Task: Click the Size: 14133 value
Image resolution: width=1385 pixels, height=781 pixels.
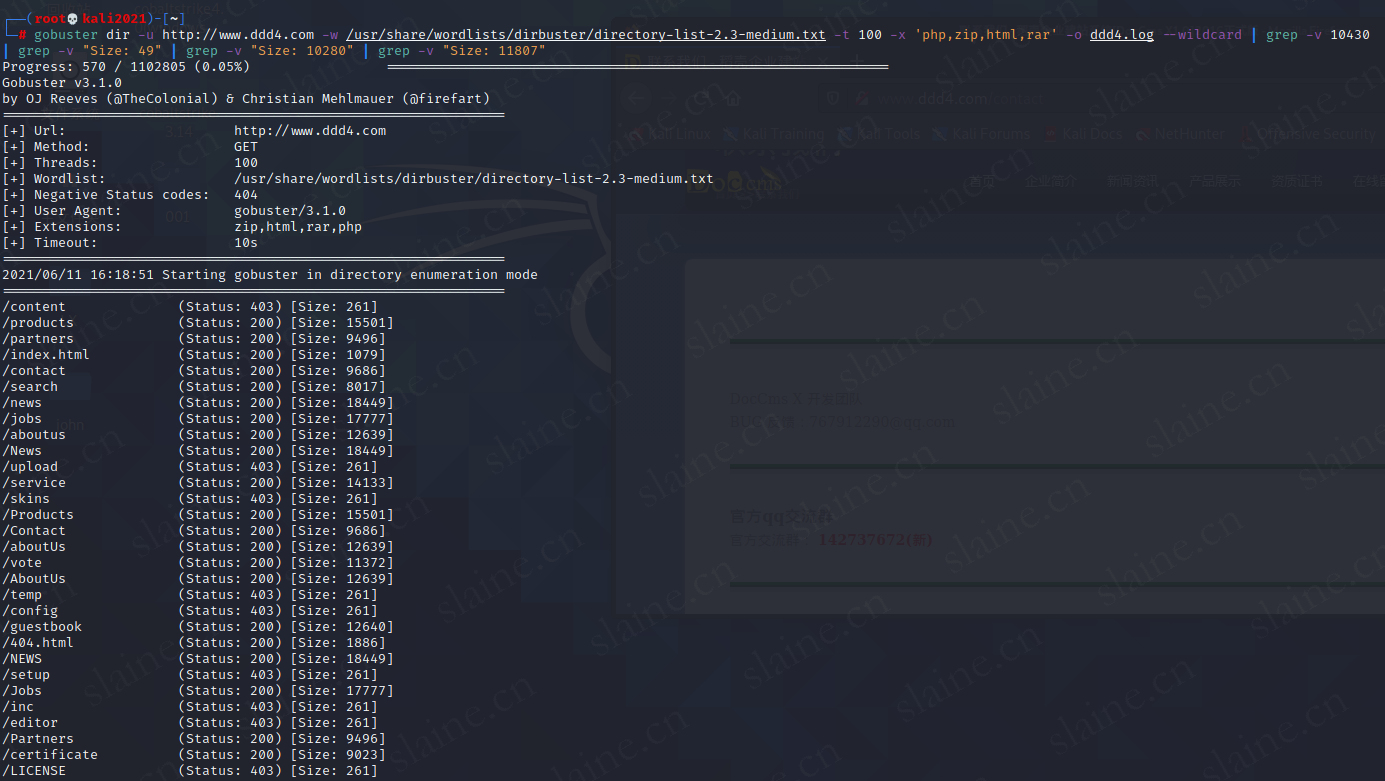Action: pos(342,483)
